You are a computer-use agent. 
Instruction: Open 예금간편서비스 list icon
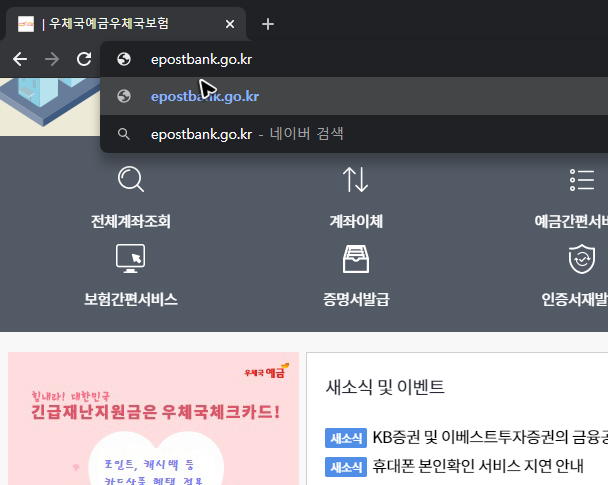pyautogui.click(x=582, y=180)
